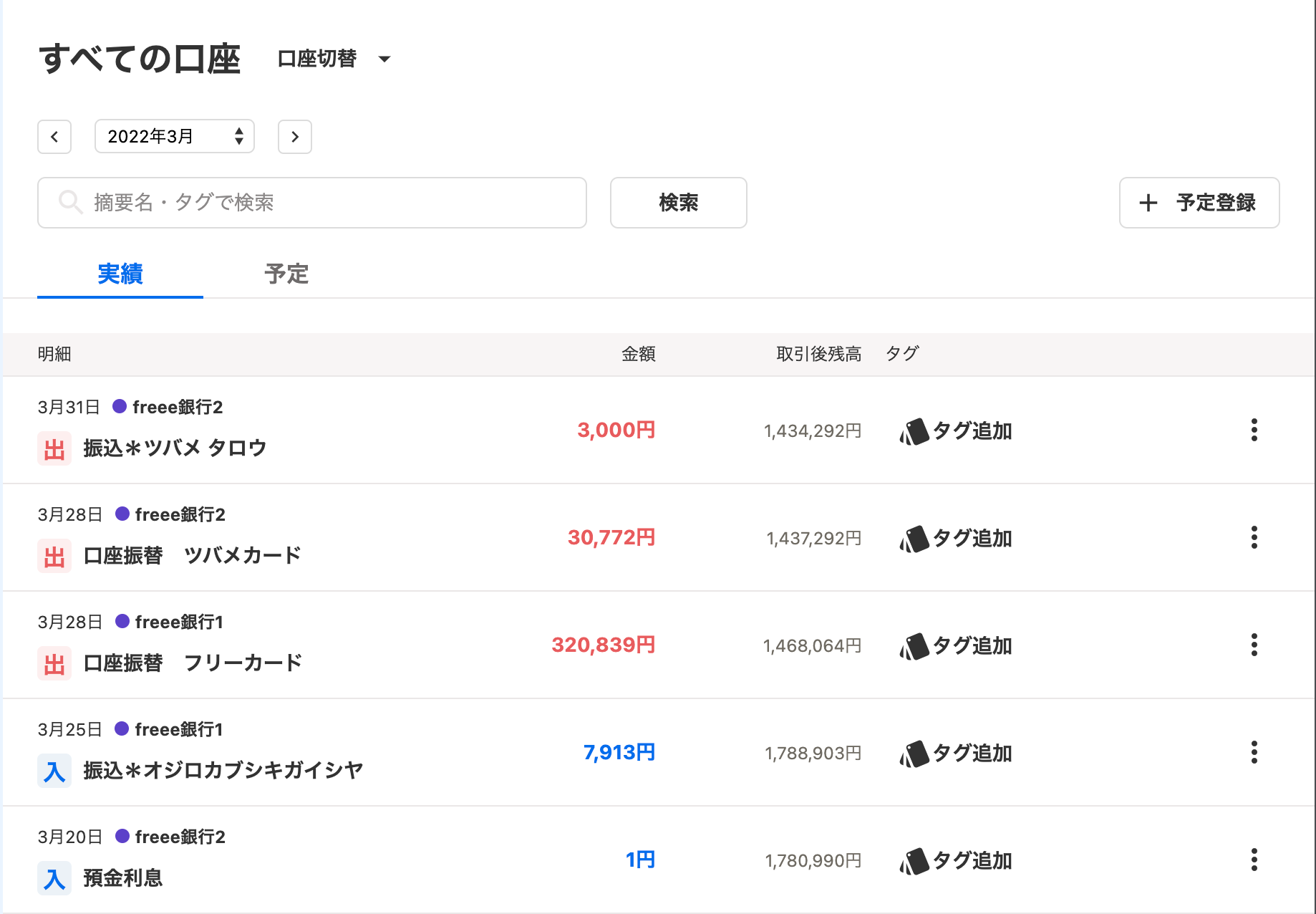1316x914 pixels.
Task: Click the 金額 column header
Action: pos(639,354)
